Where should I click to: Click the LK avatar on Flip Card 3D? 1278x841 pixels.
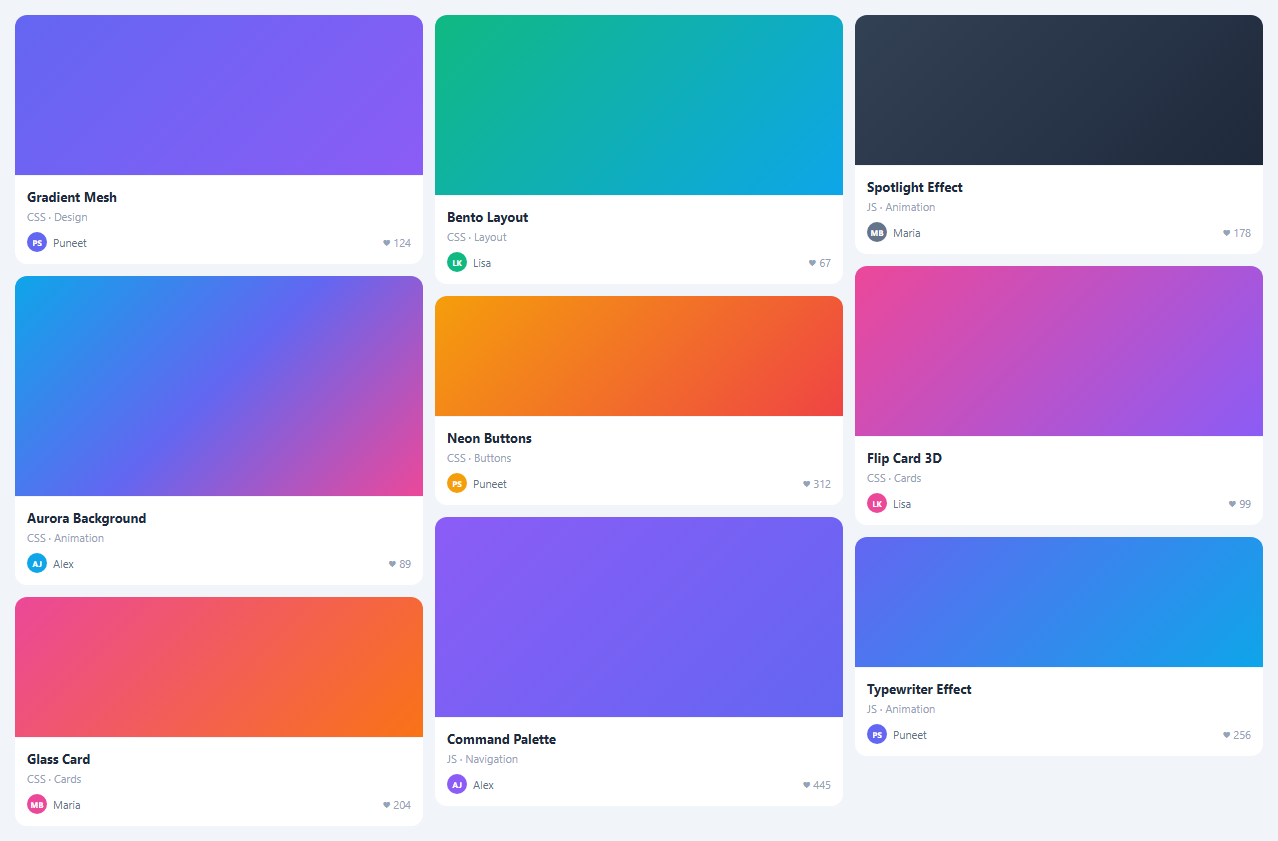[877, 503]
